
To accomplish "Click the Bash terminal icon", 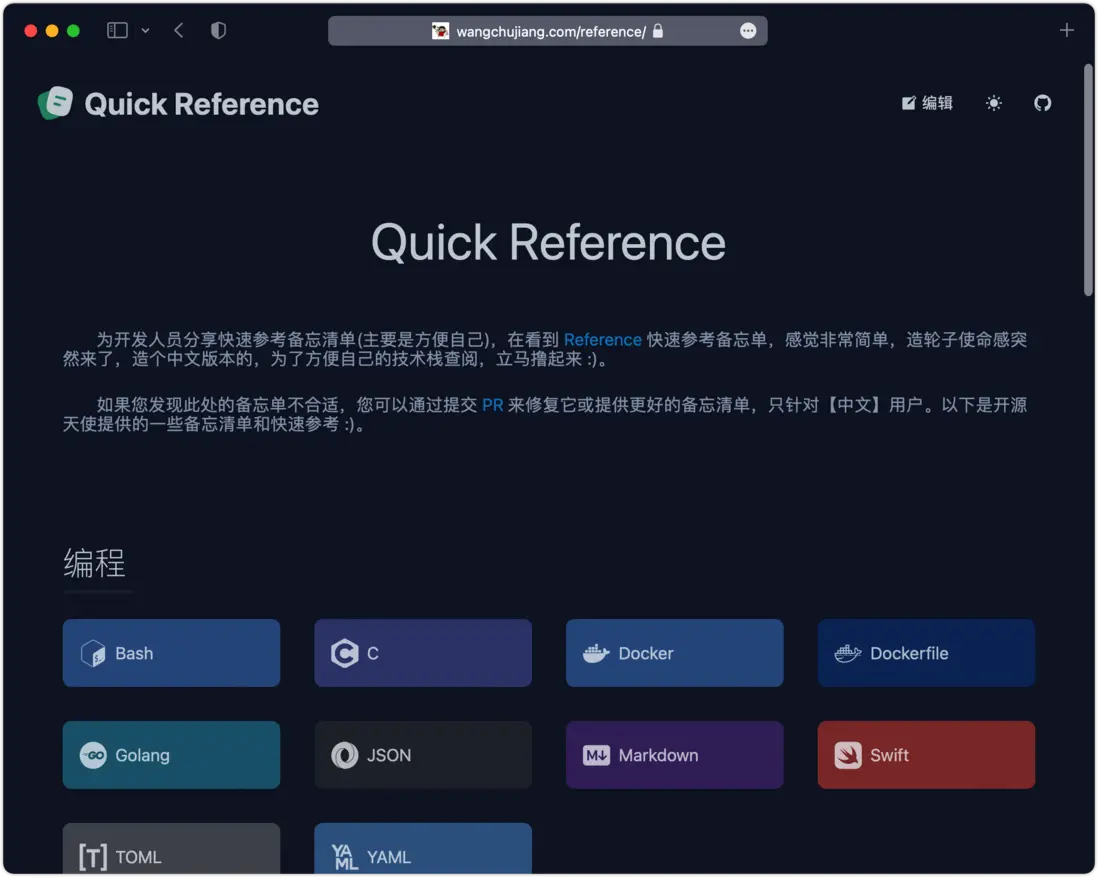I will click(x=93, y=653).
